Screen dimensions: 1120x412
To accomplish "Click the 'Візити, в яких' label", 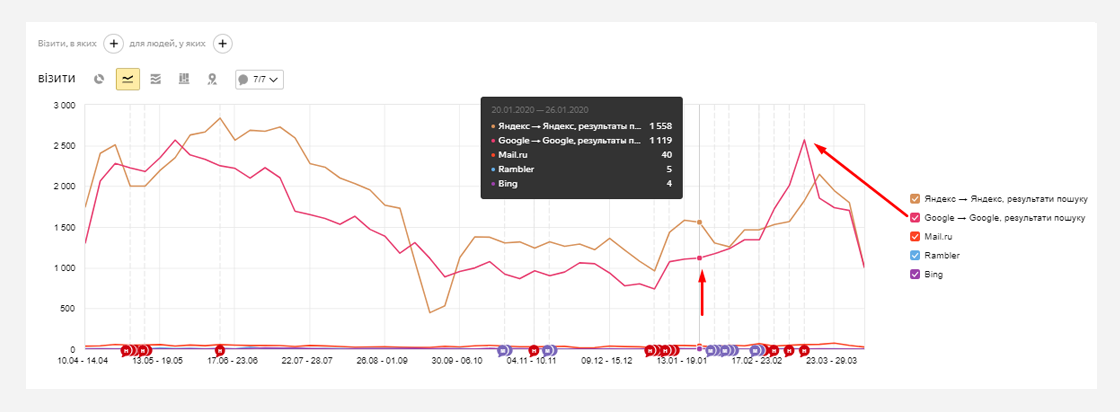I will (x=67, y=44).
